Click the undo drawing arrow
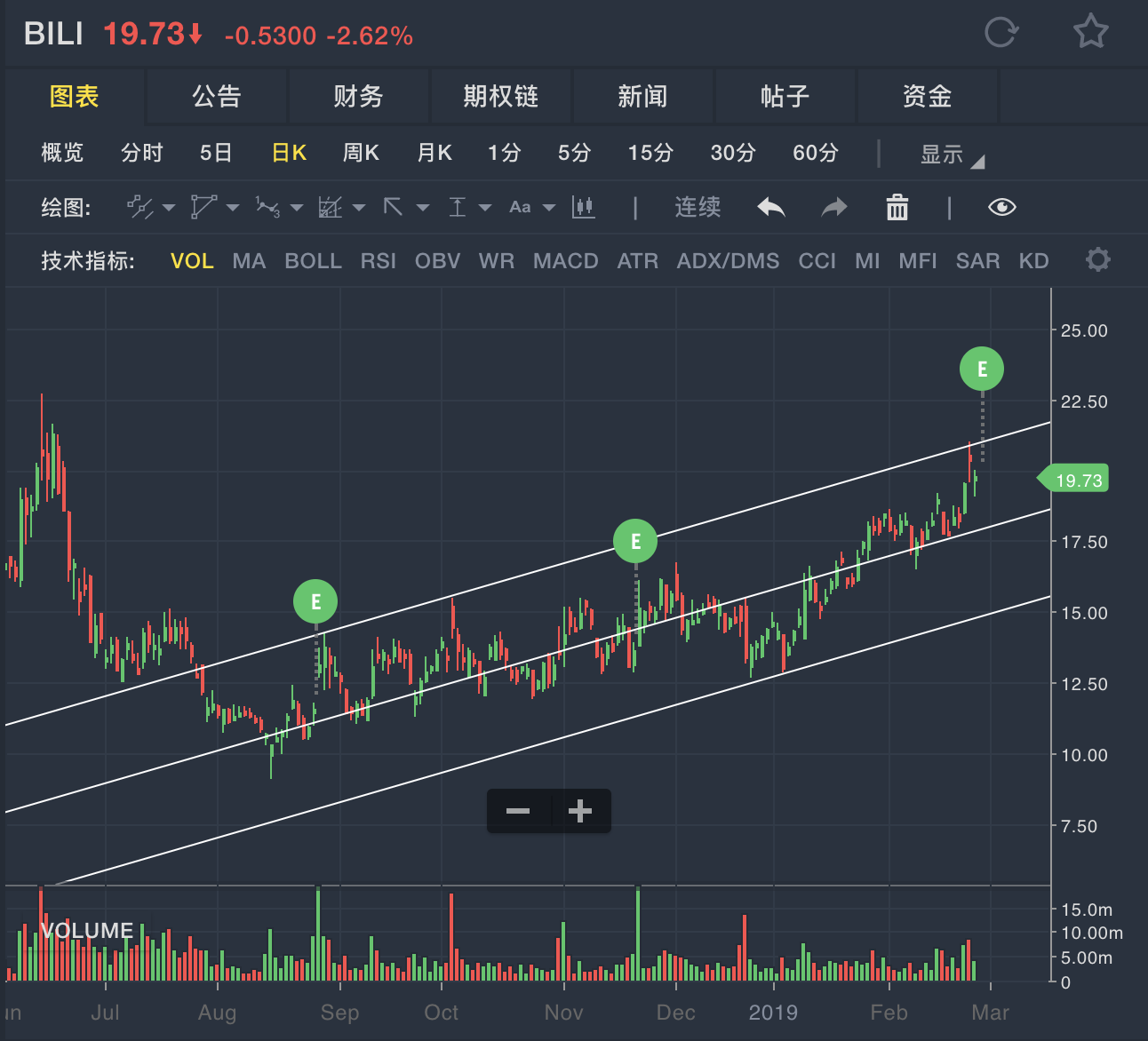This screenshot has width=1148, height=1041. pyautogui.click(x=770, y=208)
